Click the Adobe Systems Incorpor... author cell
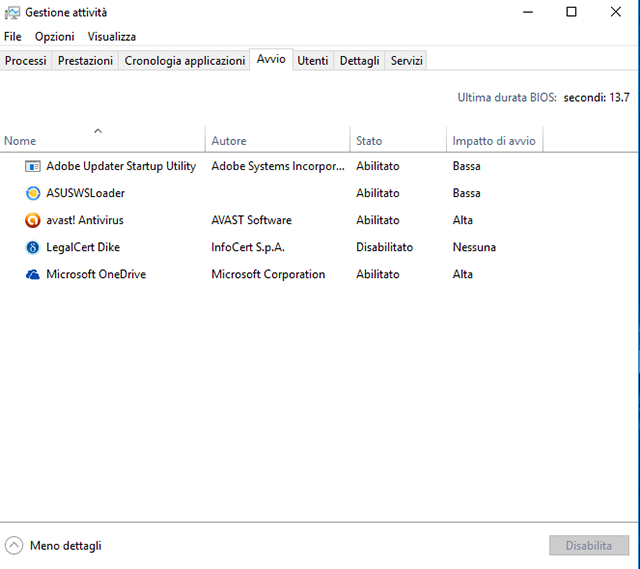The image size is (640, 569). click(278, 166)
